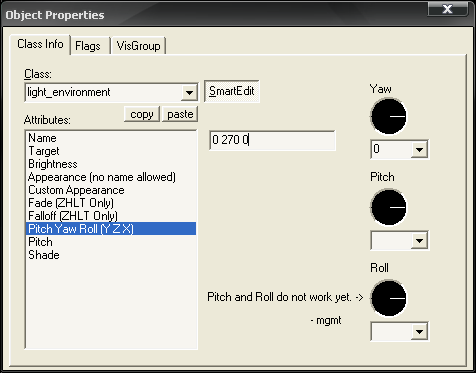Image resolution: width=476 pixels, height=373 pixels.
Task: Click the copy button
Action: (142, 114)
